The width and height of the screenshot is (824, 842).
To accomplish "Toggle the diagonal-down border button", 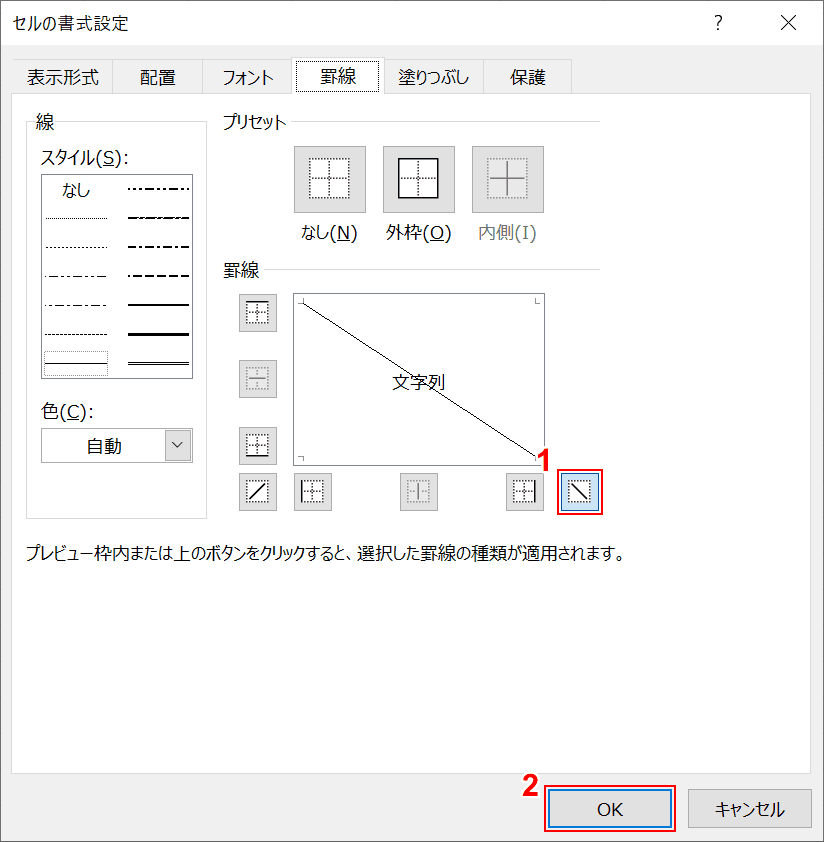I will pyautogui.click(x=580, y=492).
